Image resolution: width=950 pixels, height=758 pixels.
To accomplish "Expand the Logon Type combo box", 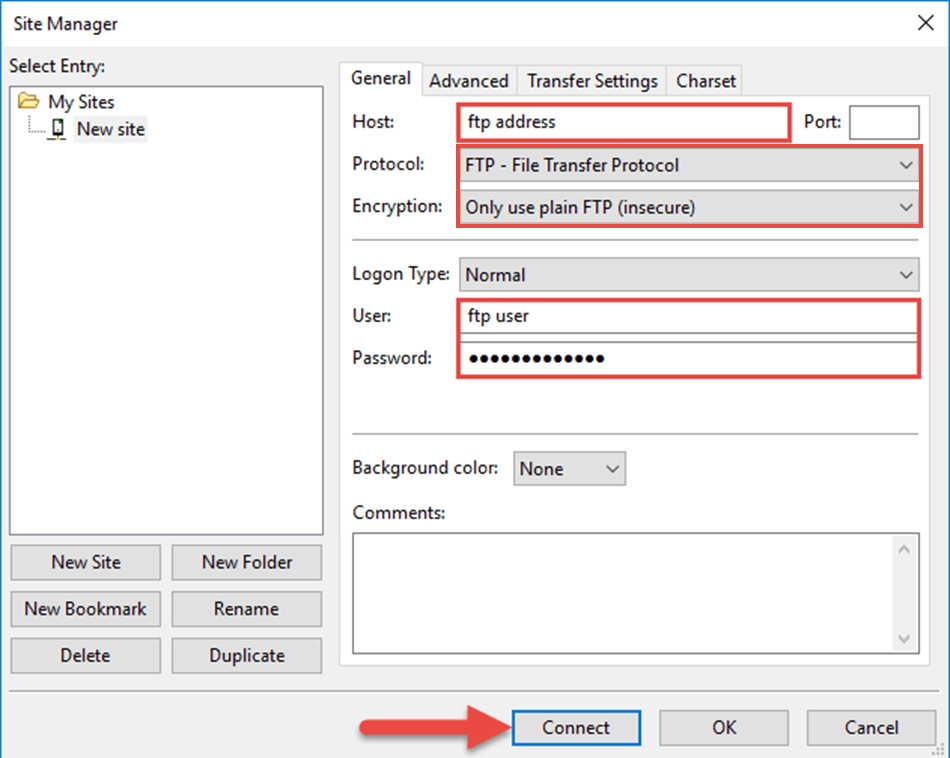I will click(689, 274).
